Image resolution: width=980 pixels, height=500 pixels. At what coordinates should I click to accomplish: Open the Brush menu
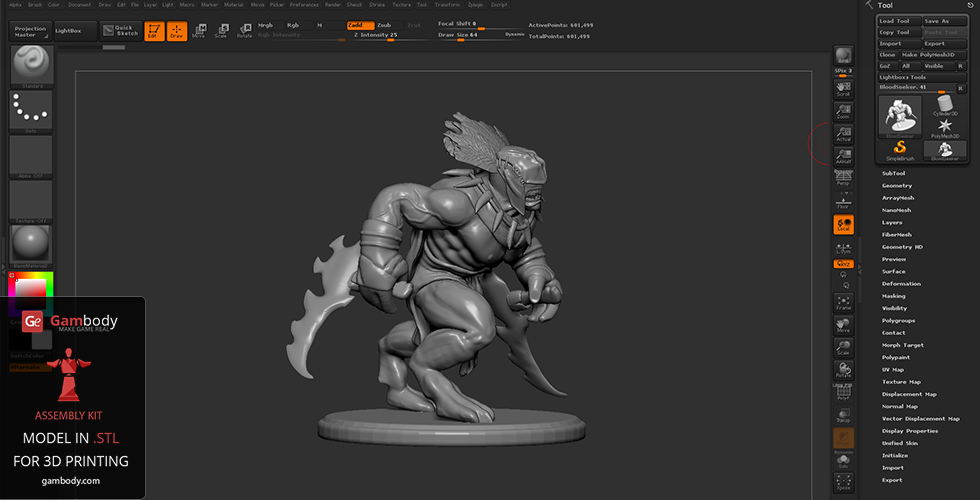[35, 4]
